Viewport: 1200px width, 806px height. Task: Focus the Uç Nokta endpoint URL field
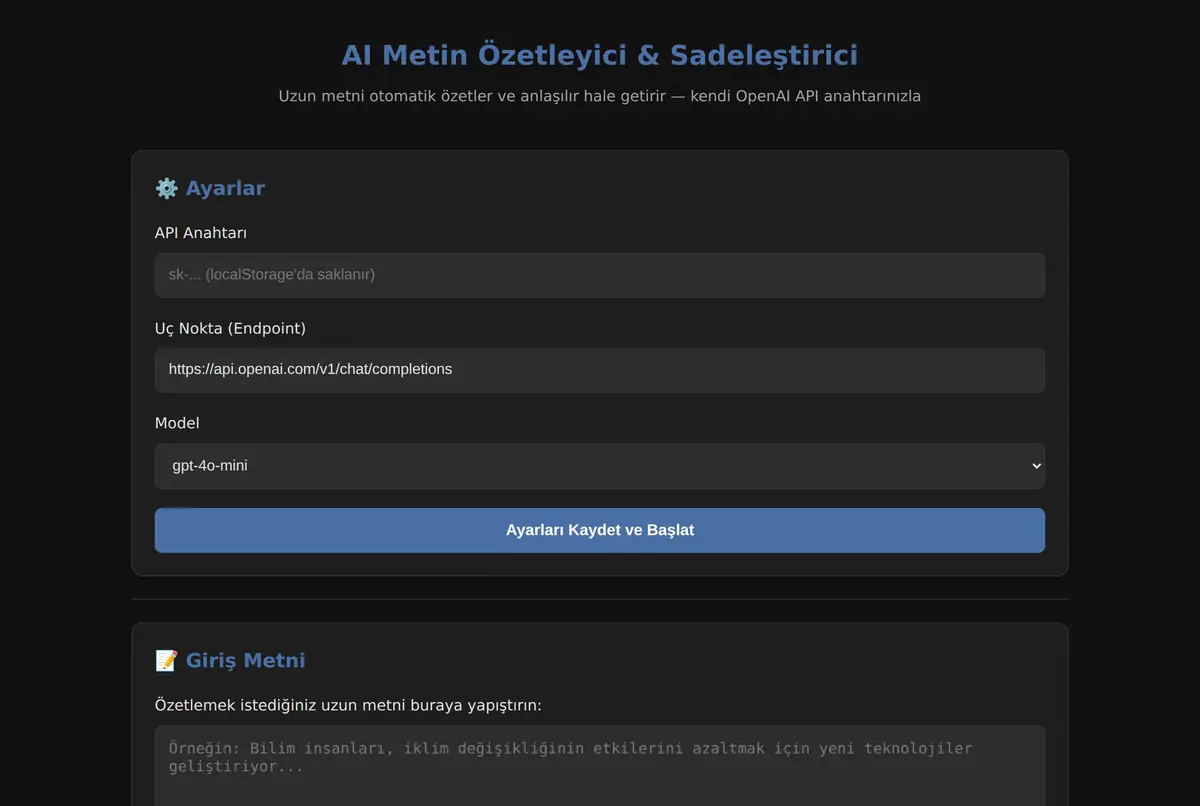click(x=600, y=370)
